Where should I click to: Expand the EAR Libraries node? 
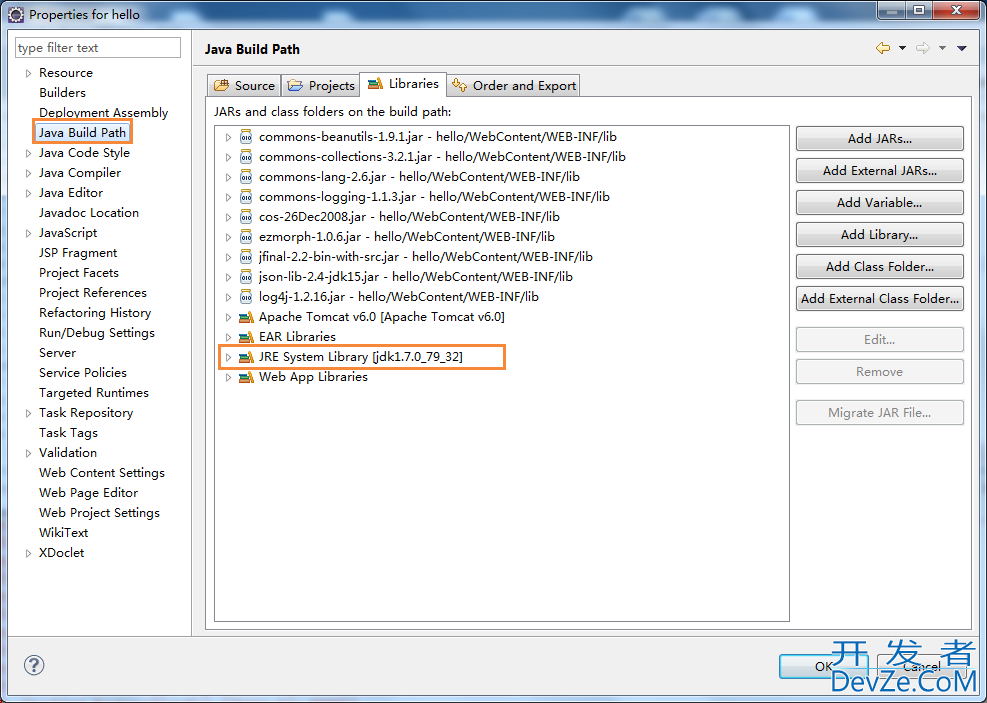(x=228, y=337)
